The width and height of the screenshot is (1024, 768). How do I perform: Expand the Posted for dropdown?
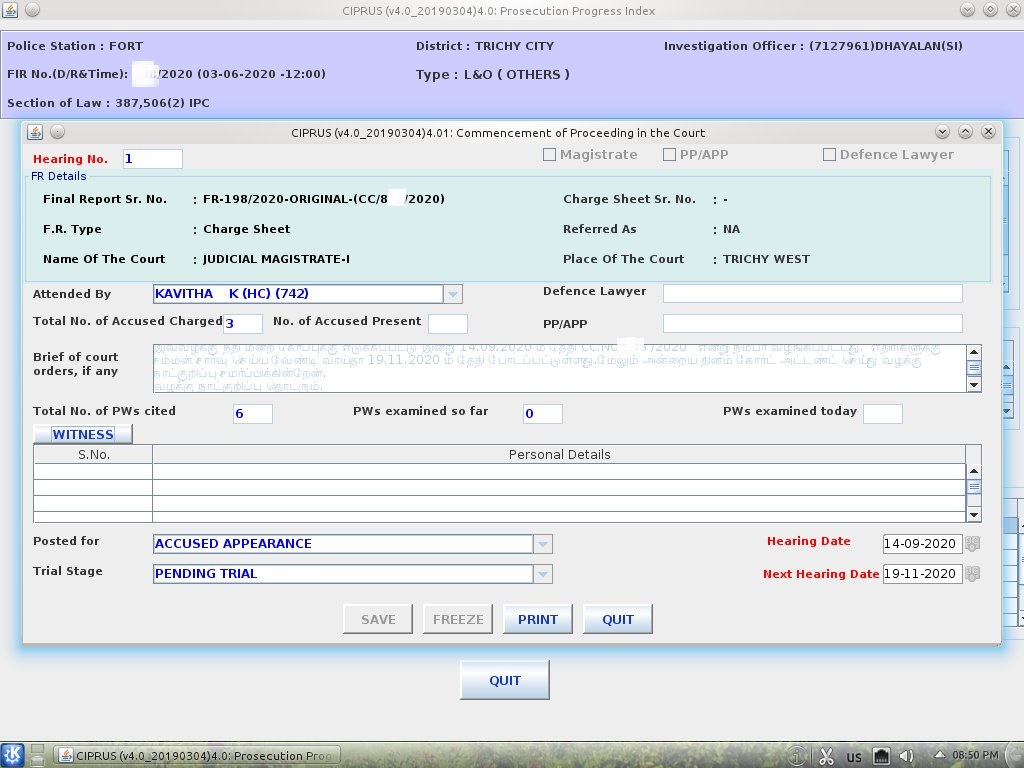[x=542, y=543]
